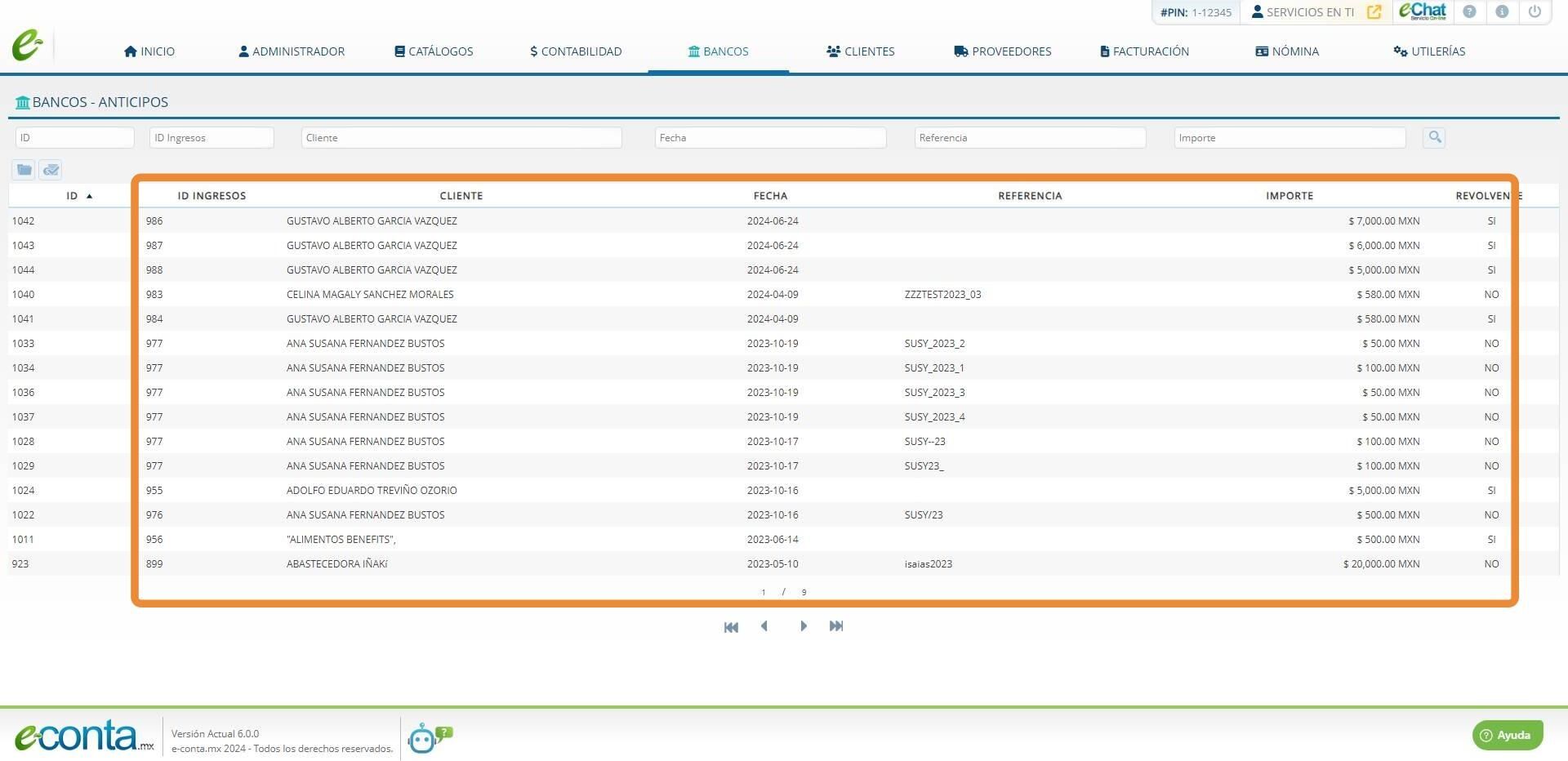This screenshot has height=761, width=1568.
Task: Go to the last page of results
Action: 836,626
